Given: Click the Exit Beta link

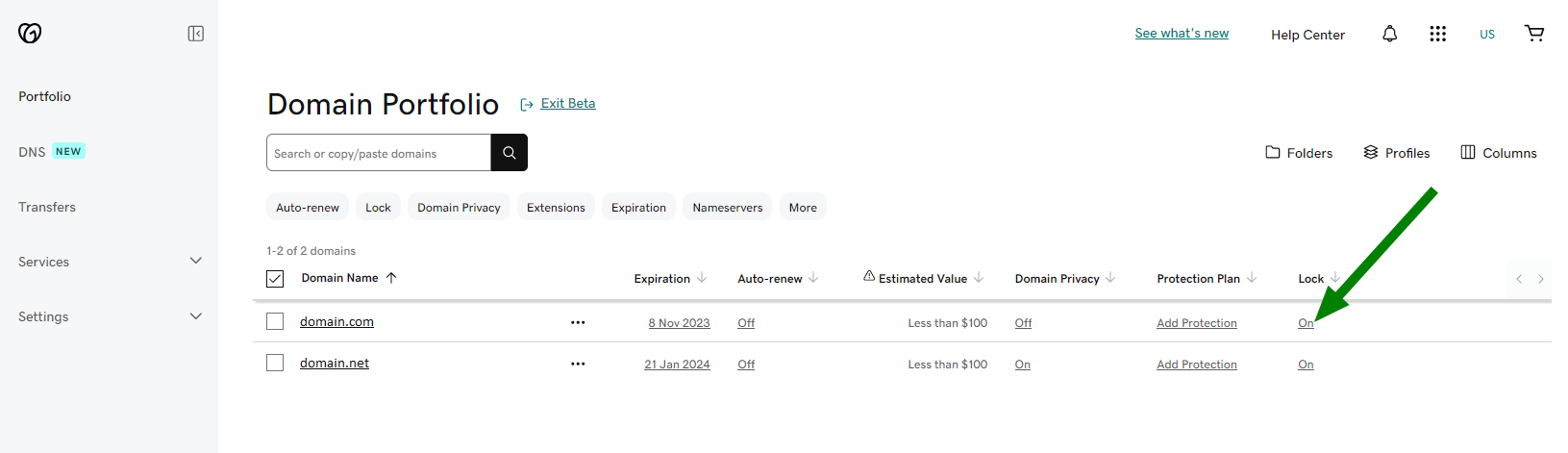Looking at the screenshot, I should pos(567,104).
